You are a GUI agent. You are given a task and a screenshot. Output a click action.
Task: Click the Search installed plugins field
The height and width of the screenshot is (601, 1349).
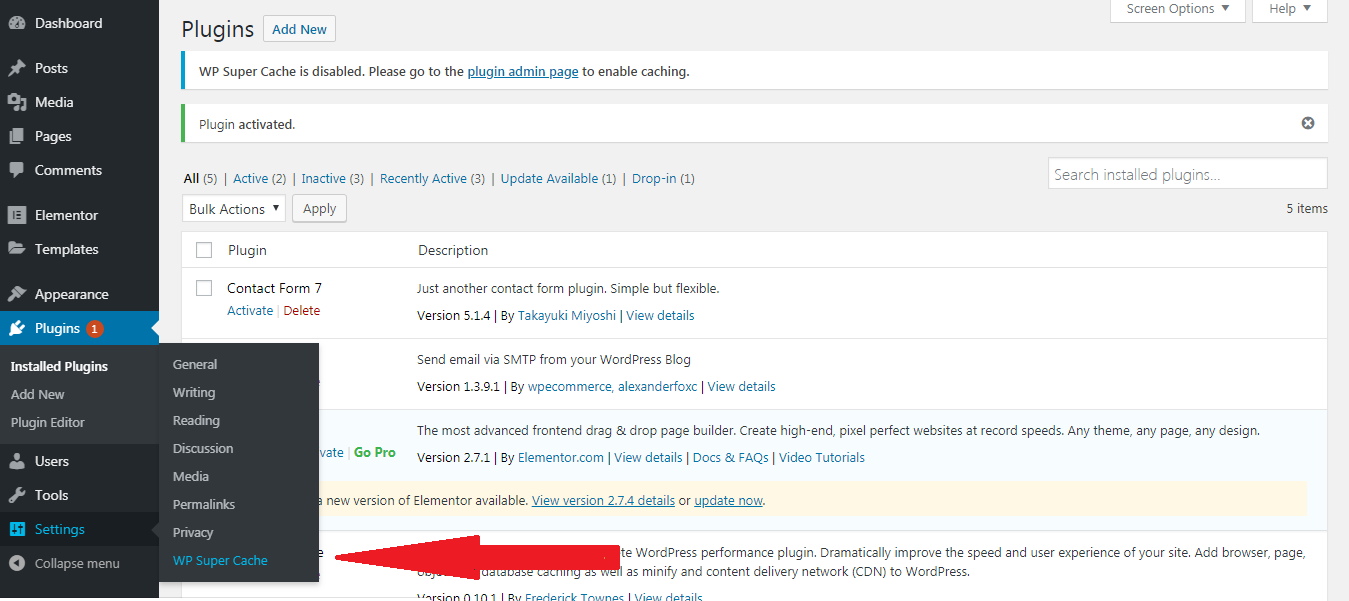tap(1188, 174)
